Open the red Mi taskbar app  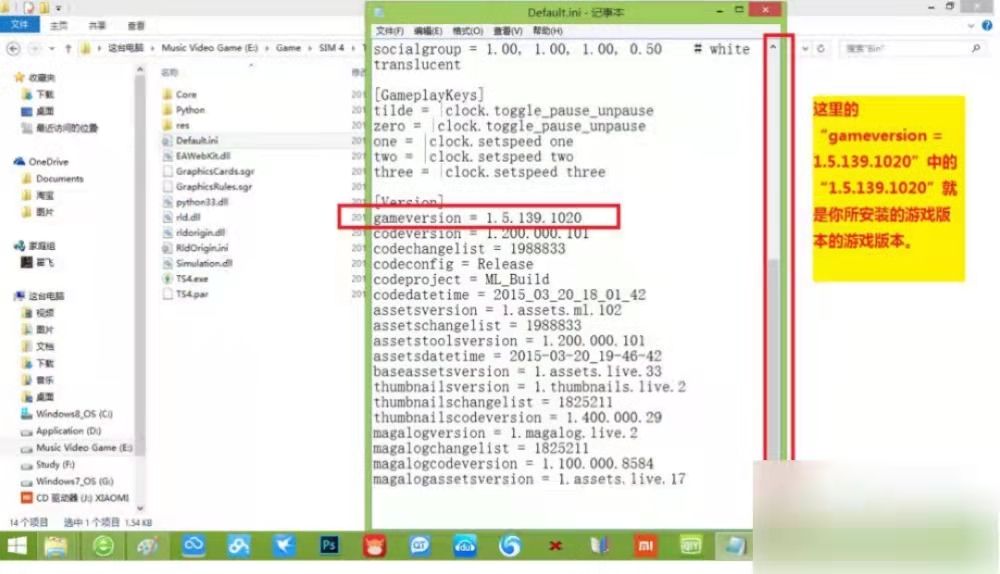645,545
